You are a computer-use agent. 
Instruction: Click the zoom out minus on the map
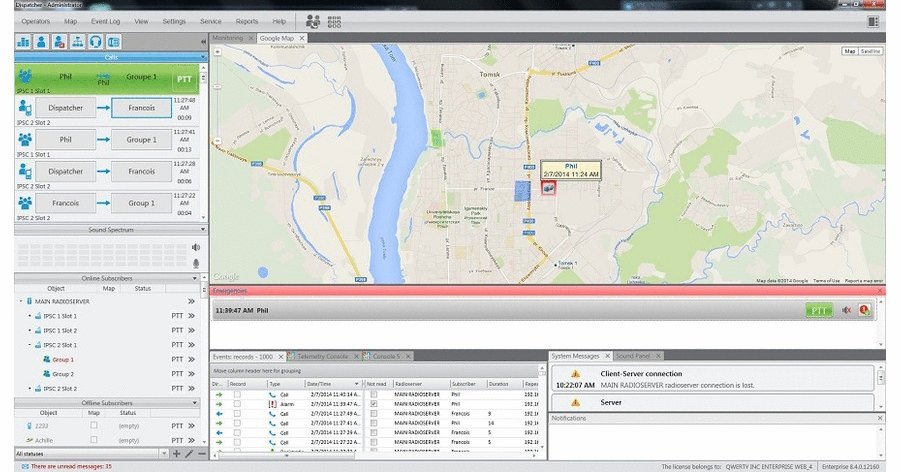click(218, 140)
